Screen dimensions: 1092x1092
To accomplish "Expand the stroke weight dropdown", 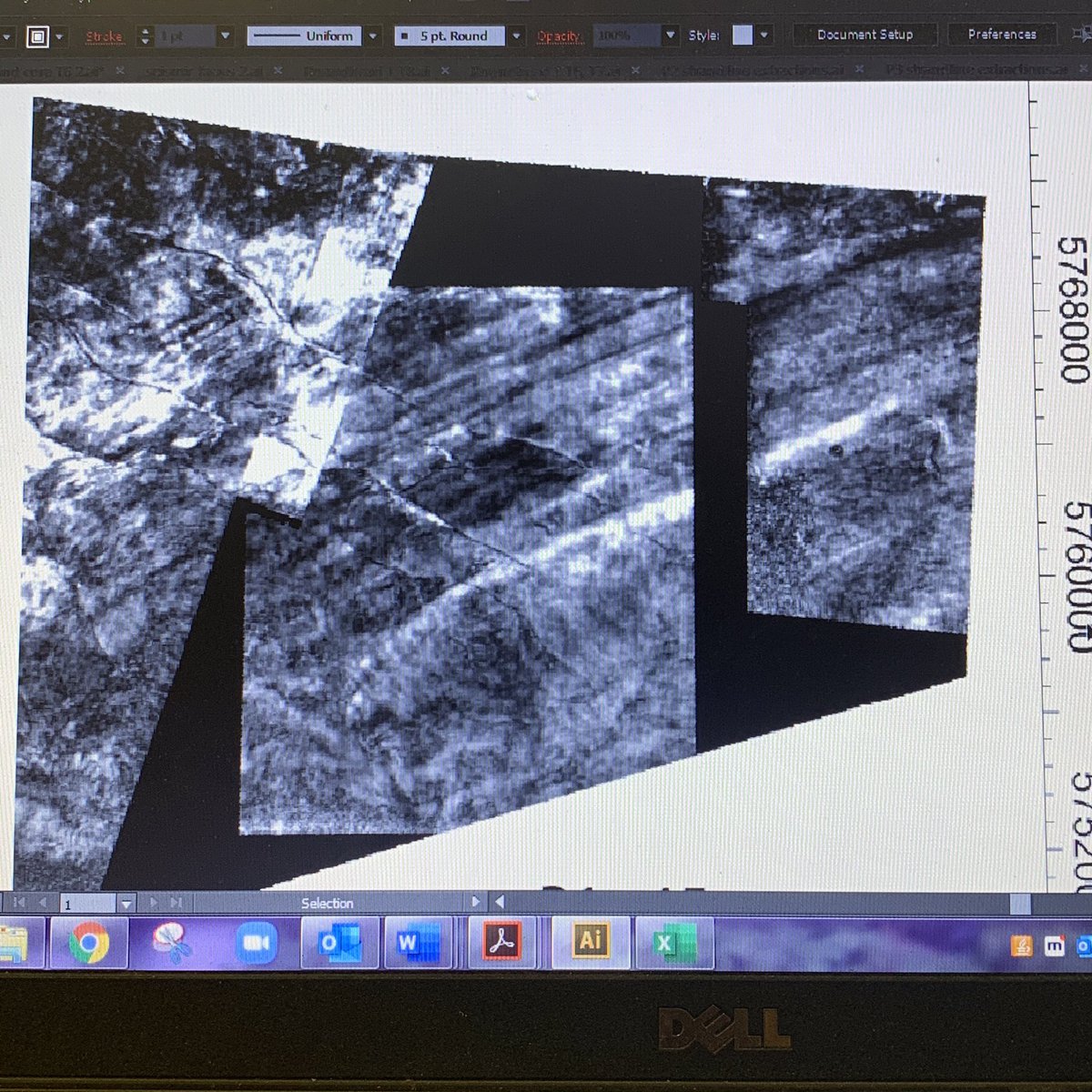I will (x=225, y=36).
